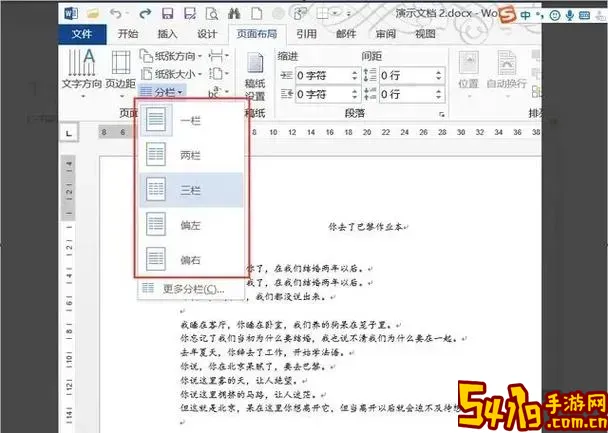Viewport: 608px width, 433px height.
Task: Click the table grid icon in quick access toolbar
Action: tap(323, 14)
